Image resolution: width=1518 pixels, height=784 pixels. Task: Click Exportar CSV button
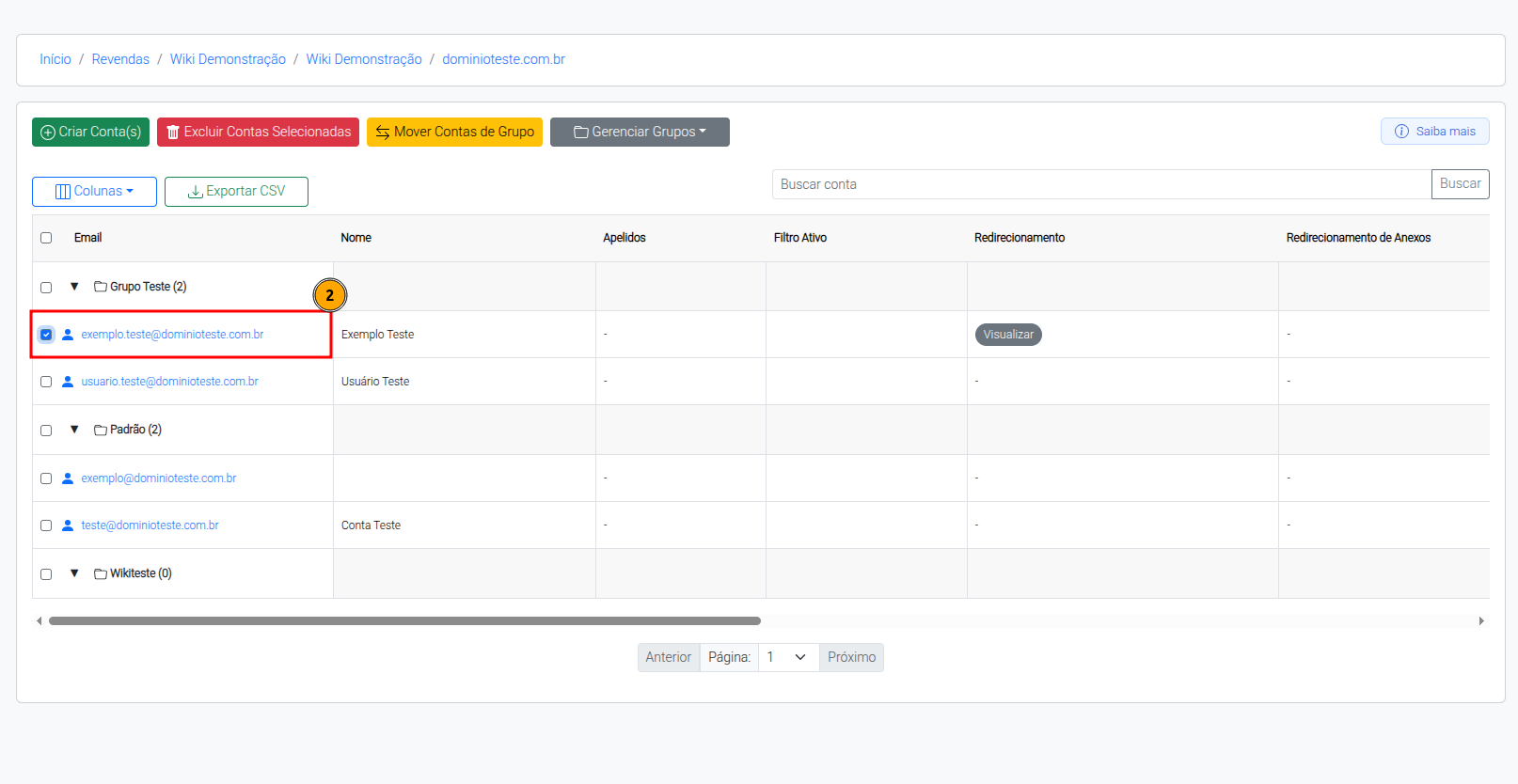236,192
